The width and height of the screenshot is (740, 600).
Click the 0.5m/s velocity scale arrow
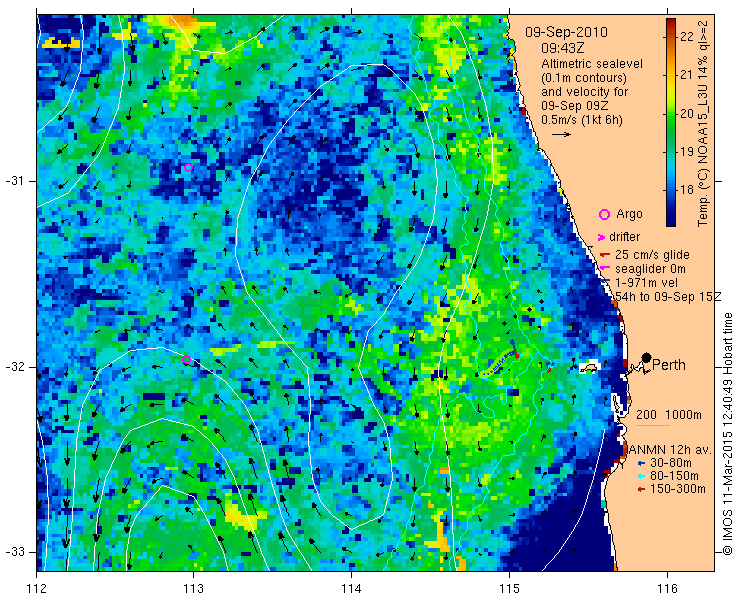pos(562,135)
